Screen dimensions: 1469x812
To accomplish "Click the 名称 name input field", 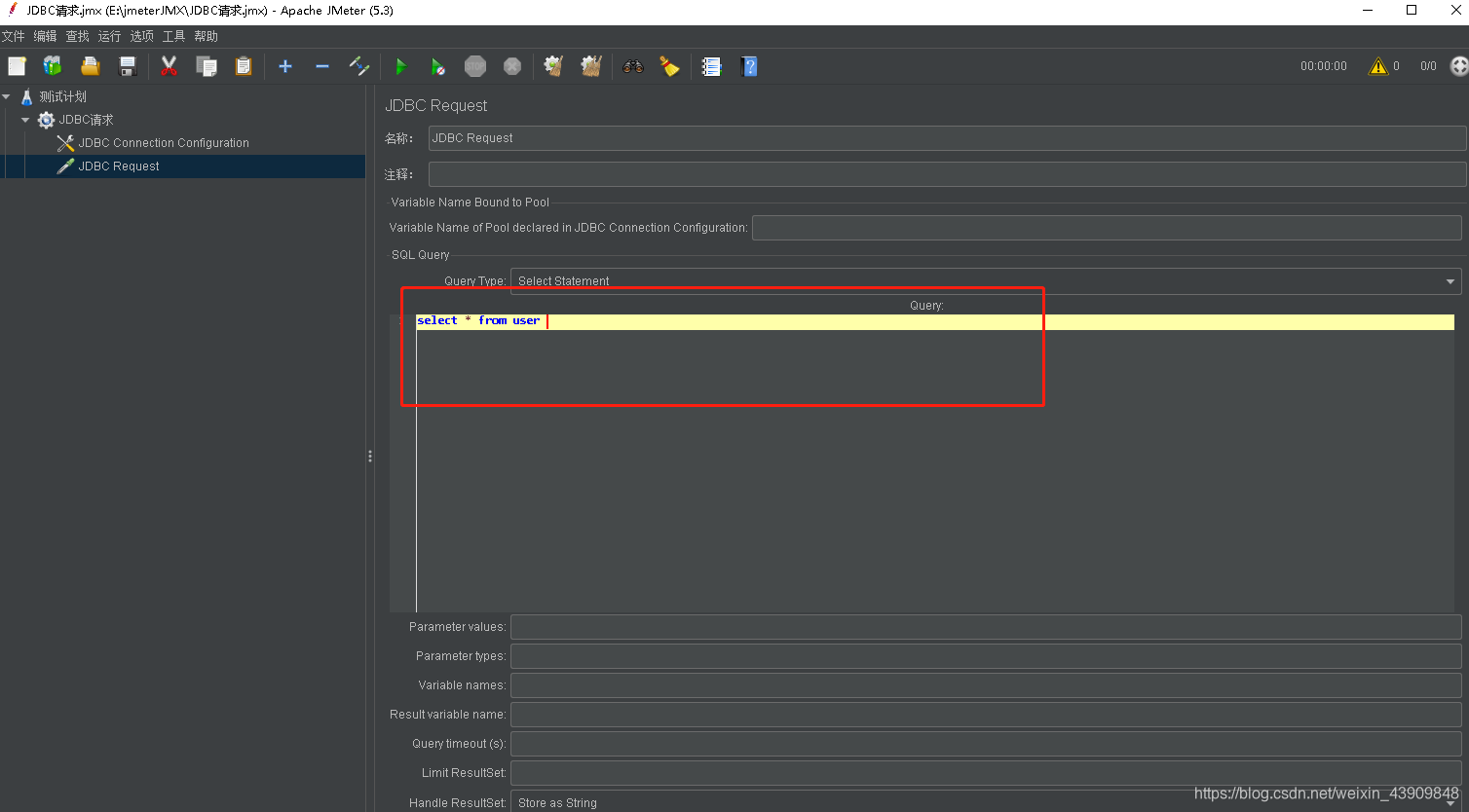I will coord(947,138).
